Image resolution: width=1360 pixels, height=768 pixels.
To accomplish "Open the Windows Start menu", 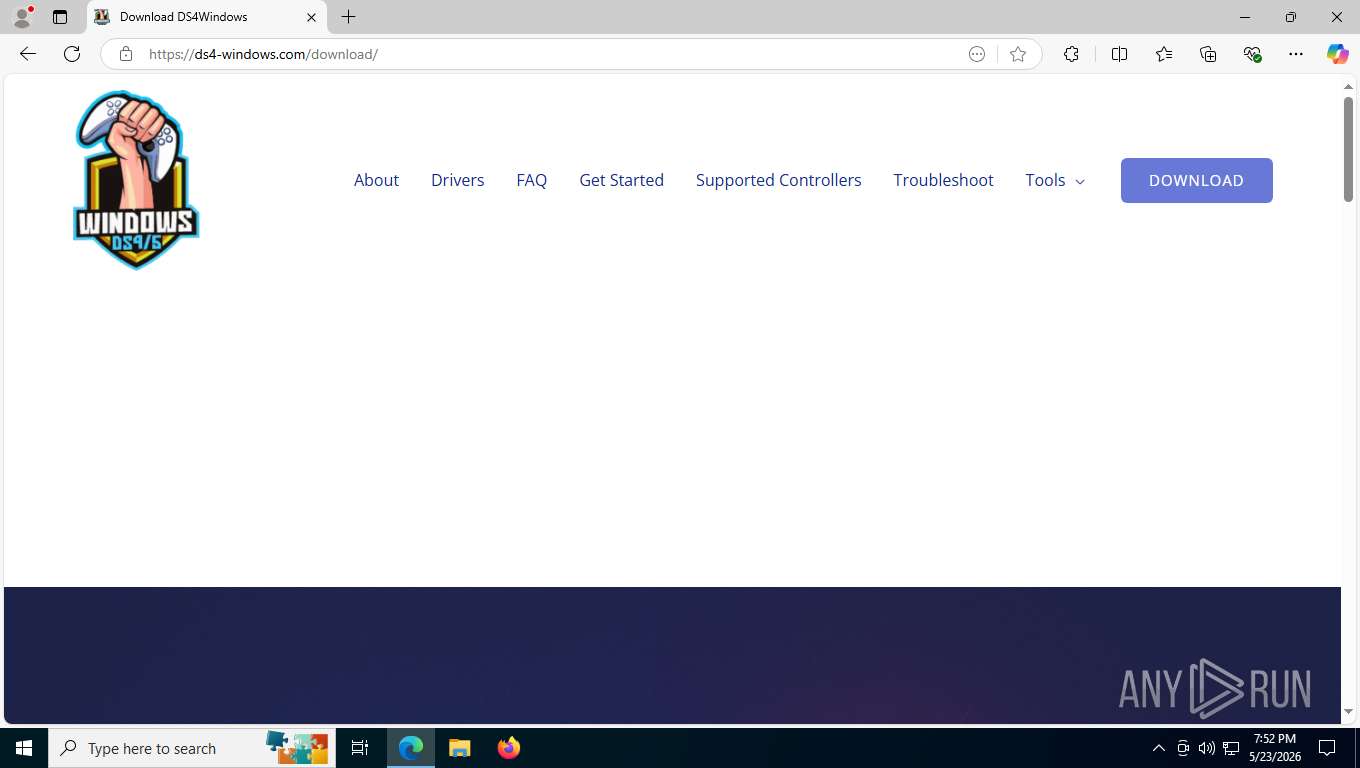I will tap(24, 748).
